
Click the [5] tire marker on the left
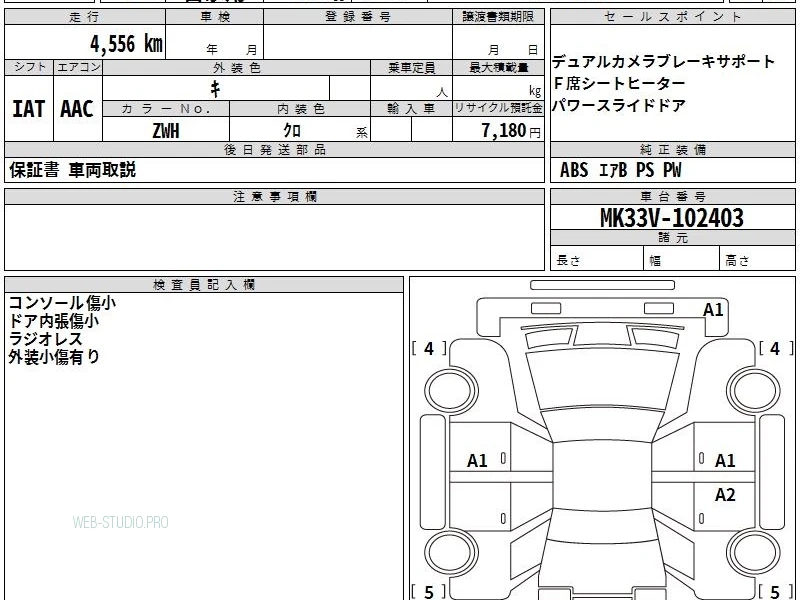429,592
